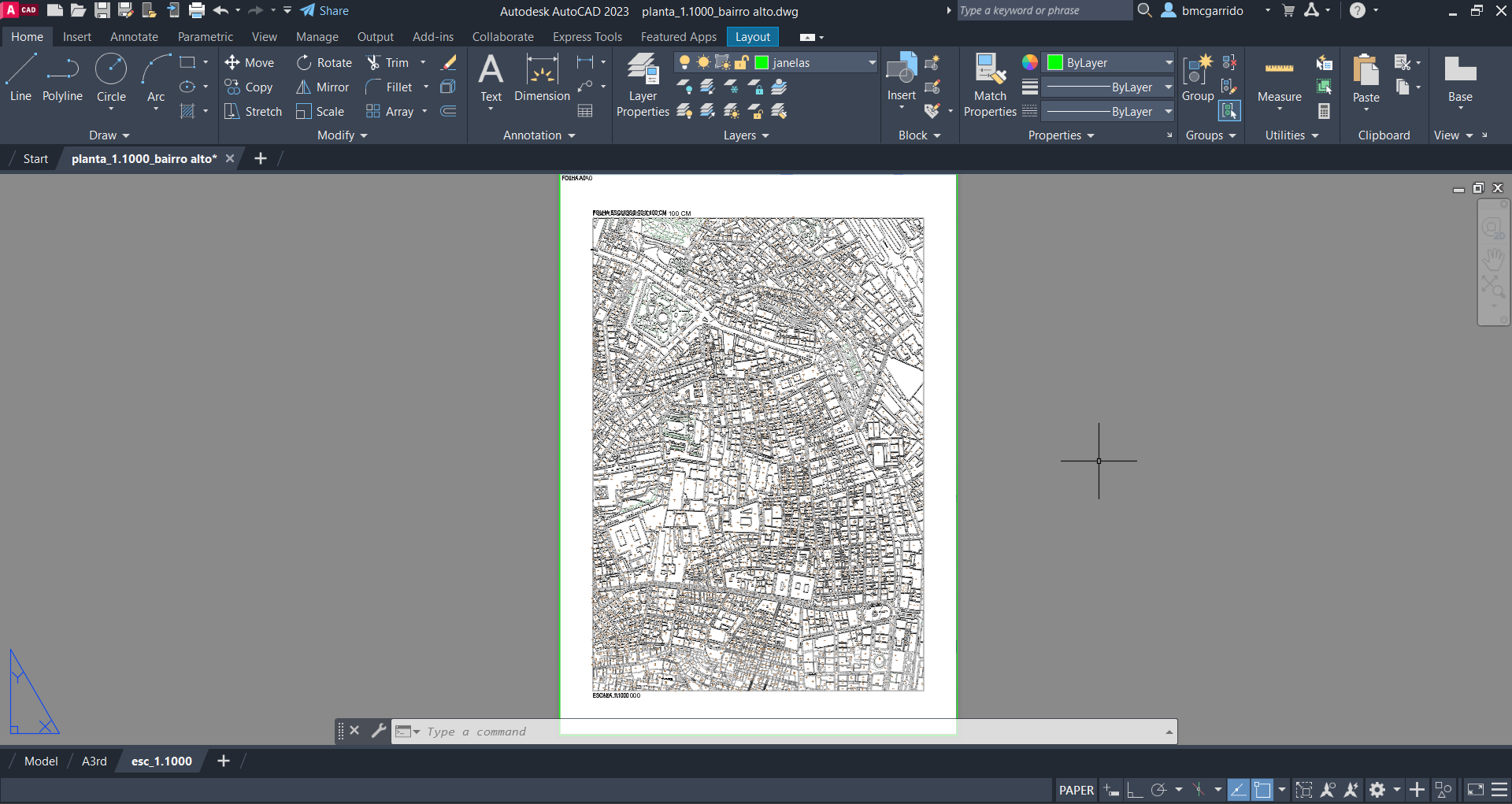Choose the Mirror tool

click(x=323, y=87)
